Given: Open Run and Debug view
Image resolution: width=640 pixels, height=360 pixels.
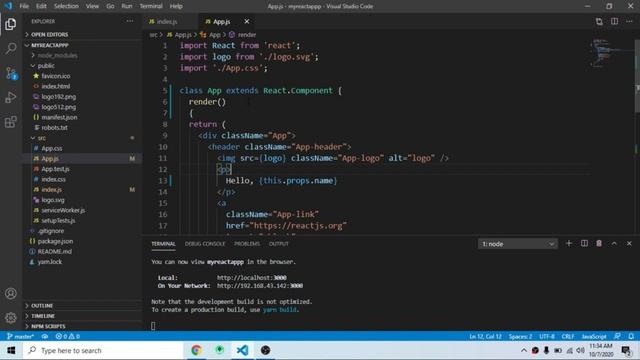Looking at the screenshot, I should (11, 98).
